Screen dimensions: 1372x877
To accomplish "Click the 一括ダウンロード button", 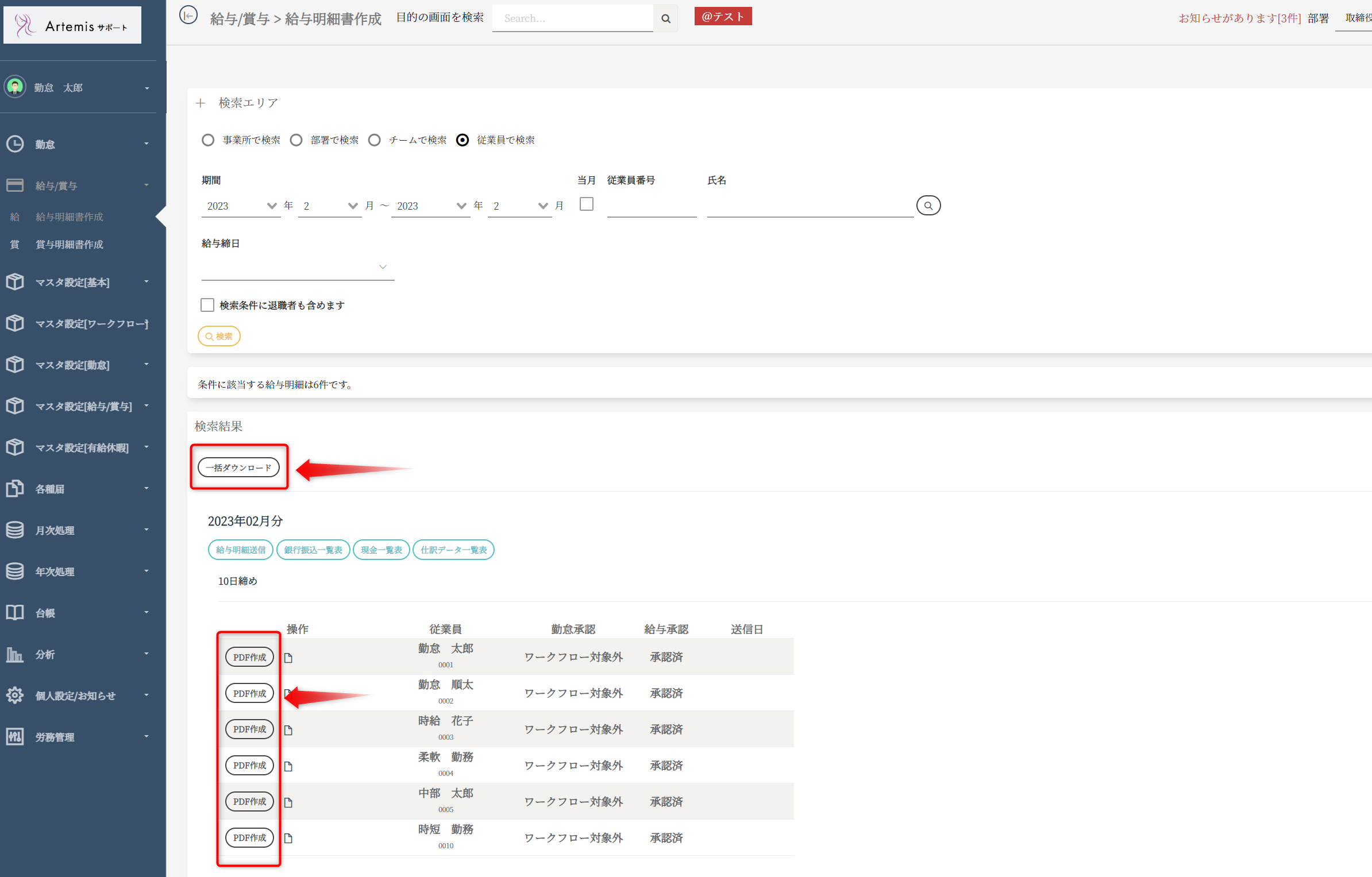I will tap(238, 468).
